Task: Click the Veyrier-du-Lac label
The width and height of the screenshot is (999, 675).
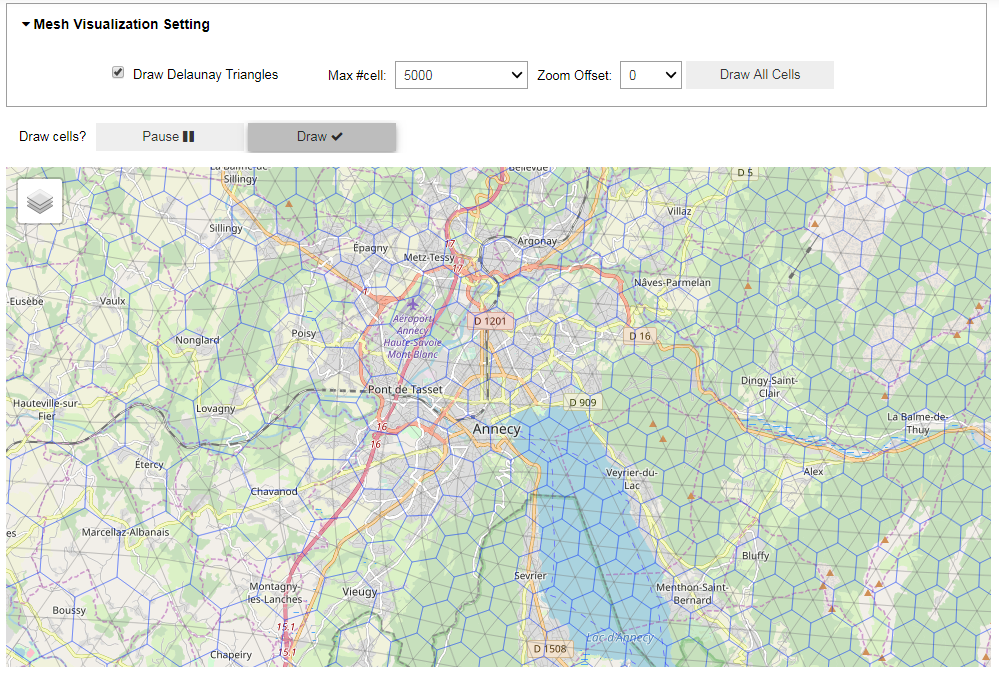Action: [631, 479]
